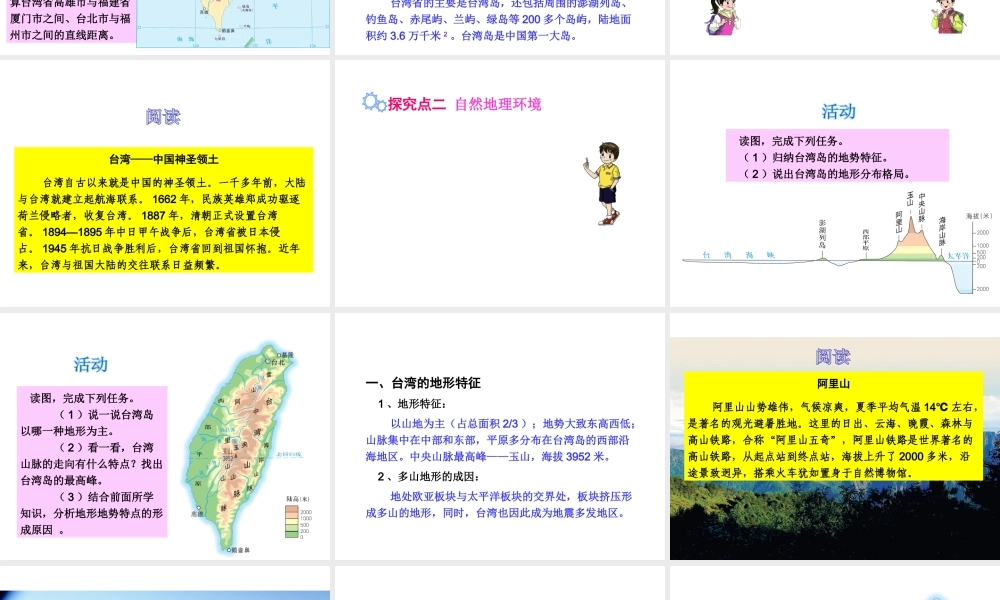Click the 活动 heading above the elevation profile
Viewport: 1000px width, 600px height.
coord(838,112)
